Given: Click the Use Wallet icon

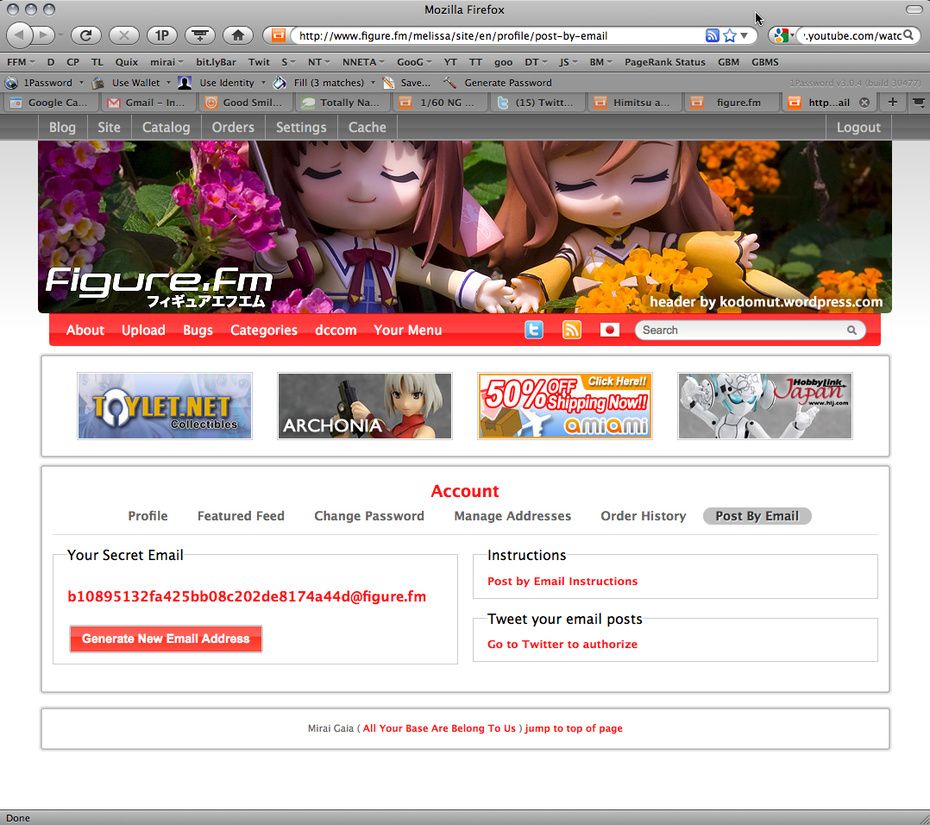Looking at the screenshot, I should (x=98, y=82).
